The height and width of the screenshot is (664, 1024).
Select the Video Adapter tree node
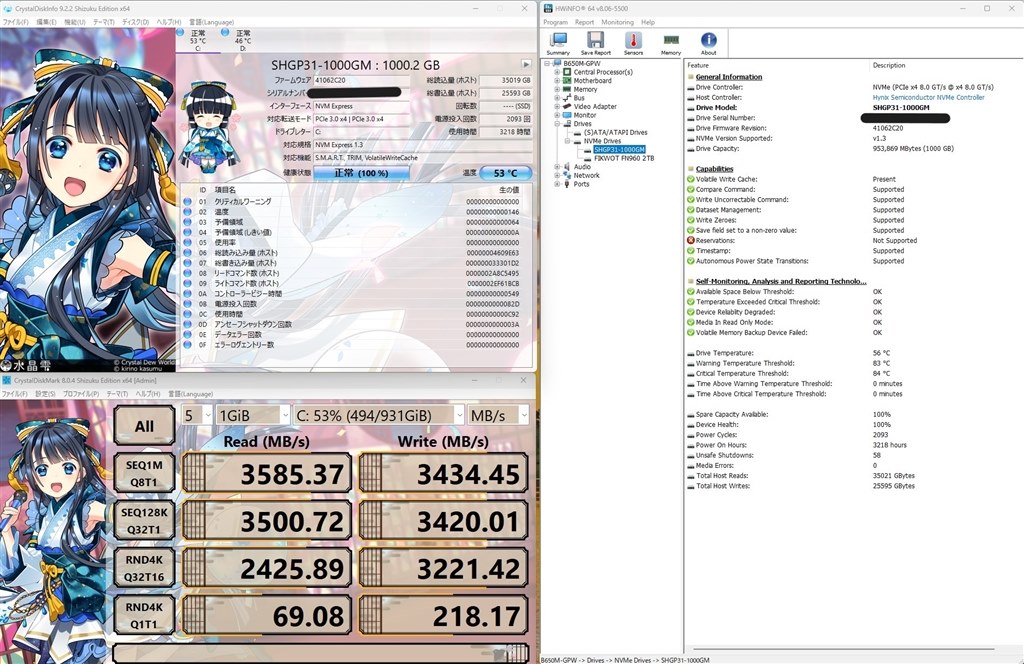(595, 106)
